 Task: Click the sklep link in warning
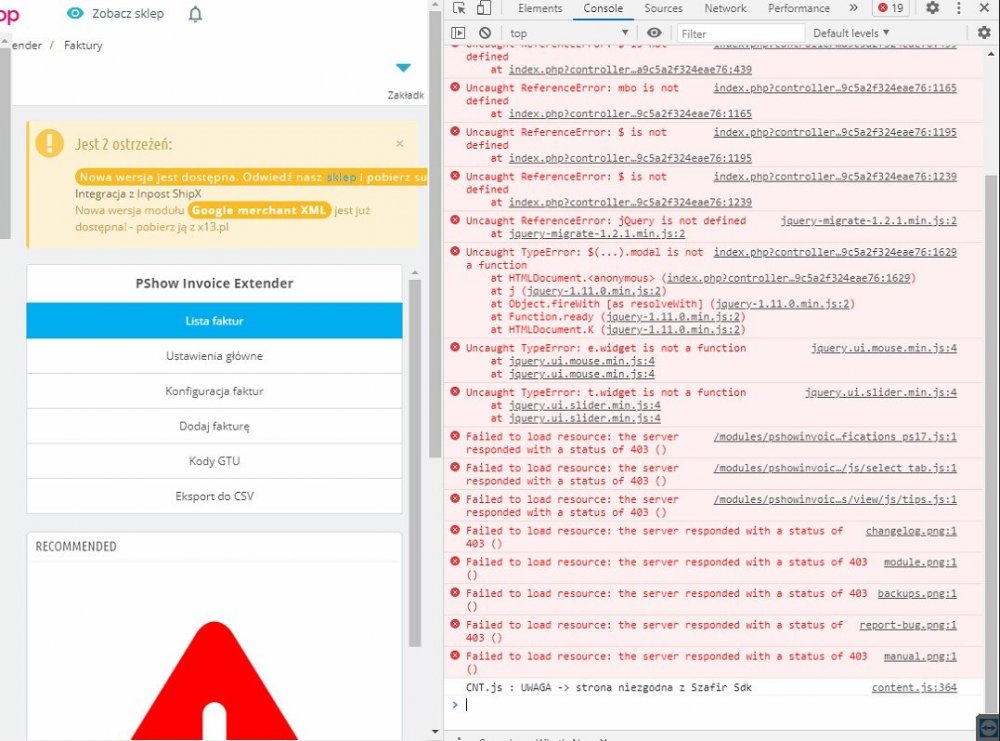pyautogui.click(x=341, y=177)
